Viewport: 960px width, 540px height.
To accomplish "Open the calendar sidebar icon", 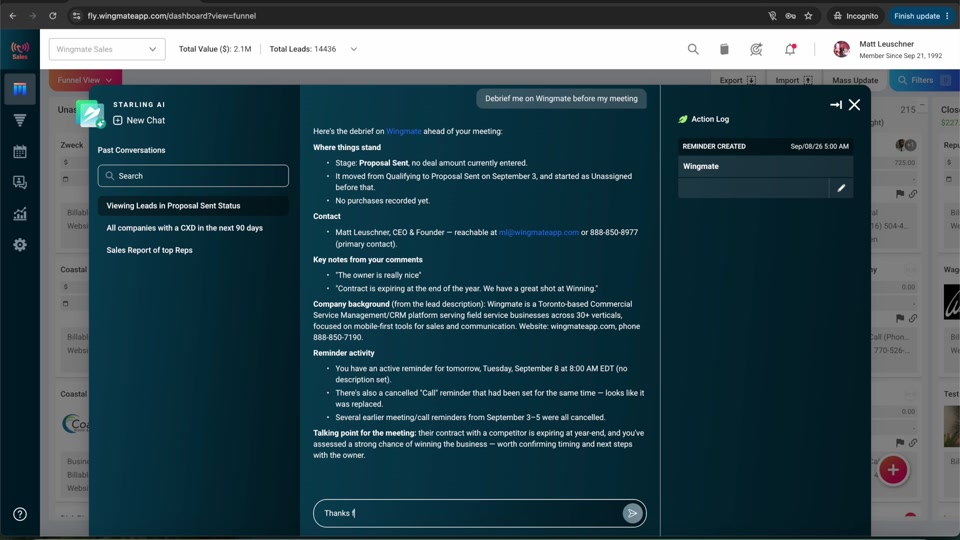I will pyautogui.click(x=20, y=151).
